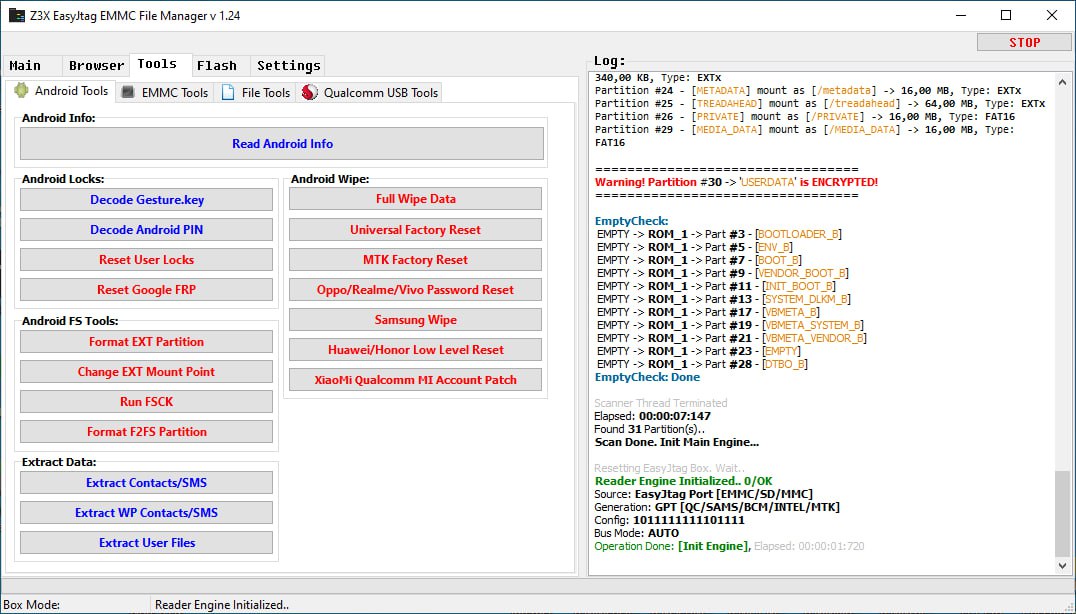Click the document icon on File Tools tab
1076x614 pixels.
click(x=228, y=92)
